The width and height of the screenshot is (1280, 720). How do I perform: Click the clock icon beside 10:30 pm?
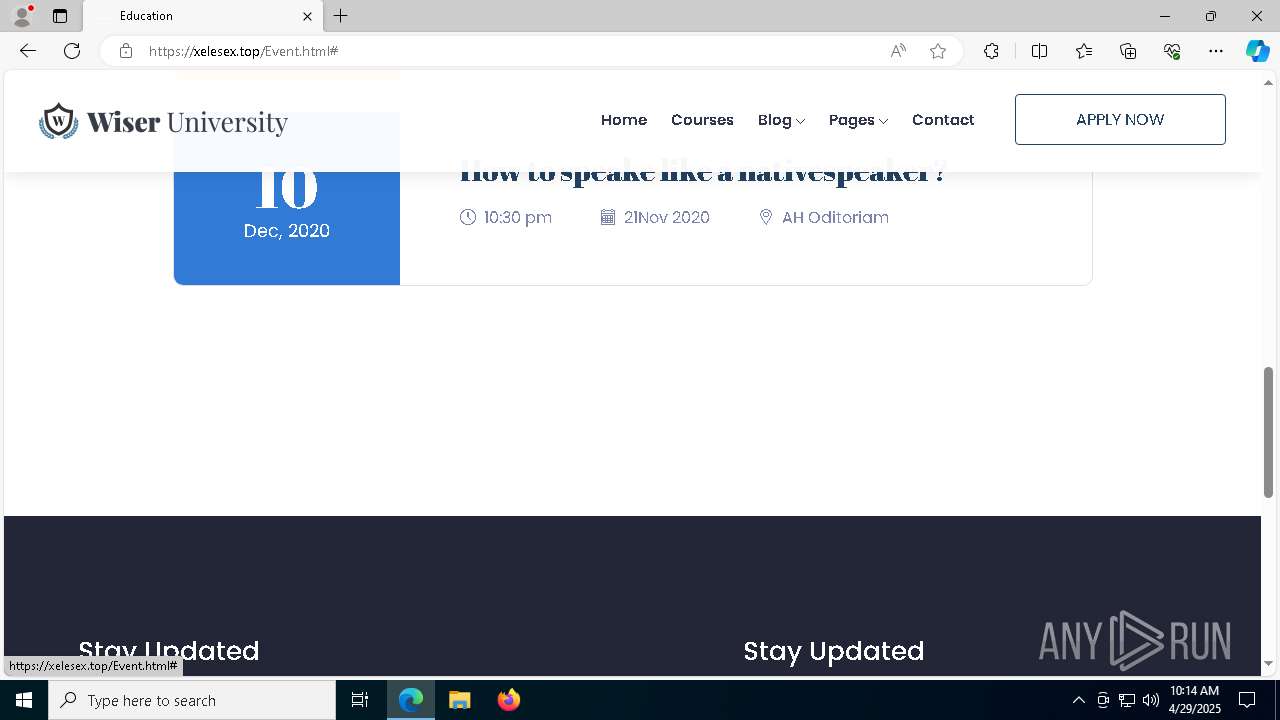pyautogui.click(x=467, y=217)
